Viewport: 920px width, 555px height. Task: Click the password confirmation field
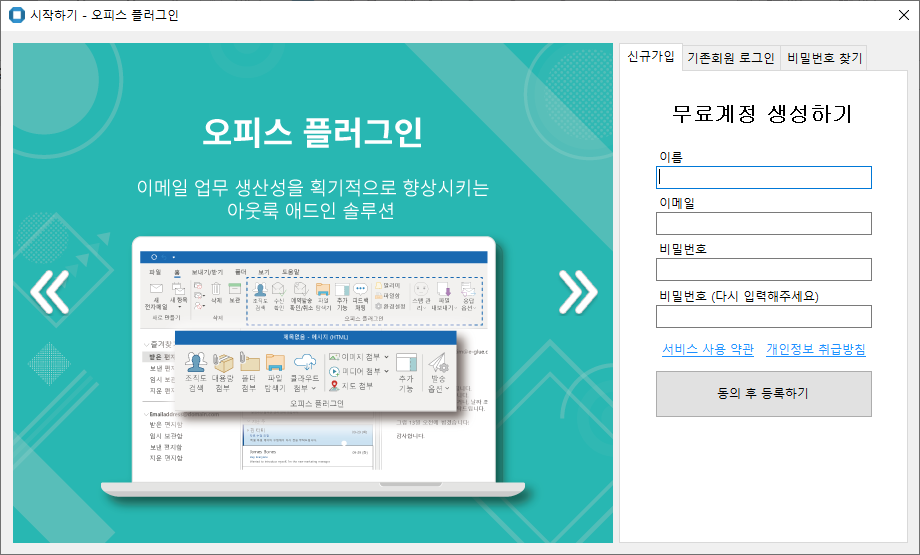(763, 316)
